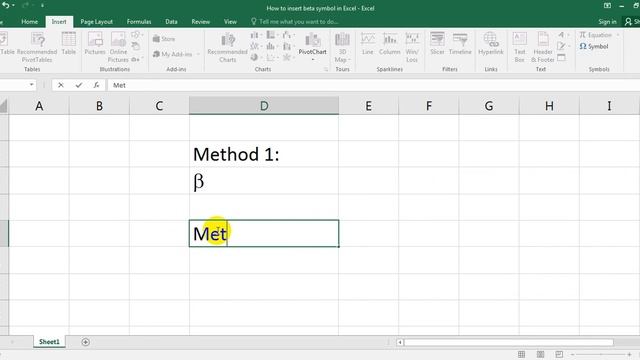This screenshot has height=360, width=640.
Task: Expand the My Add-ins dropdown arrow
Action: coord(198,54)
